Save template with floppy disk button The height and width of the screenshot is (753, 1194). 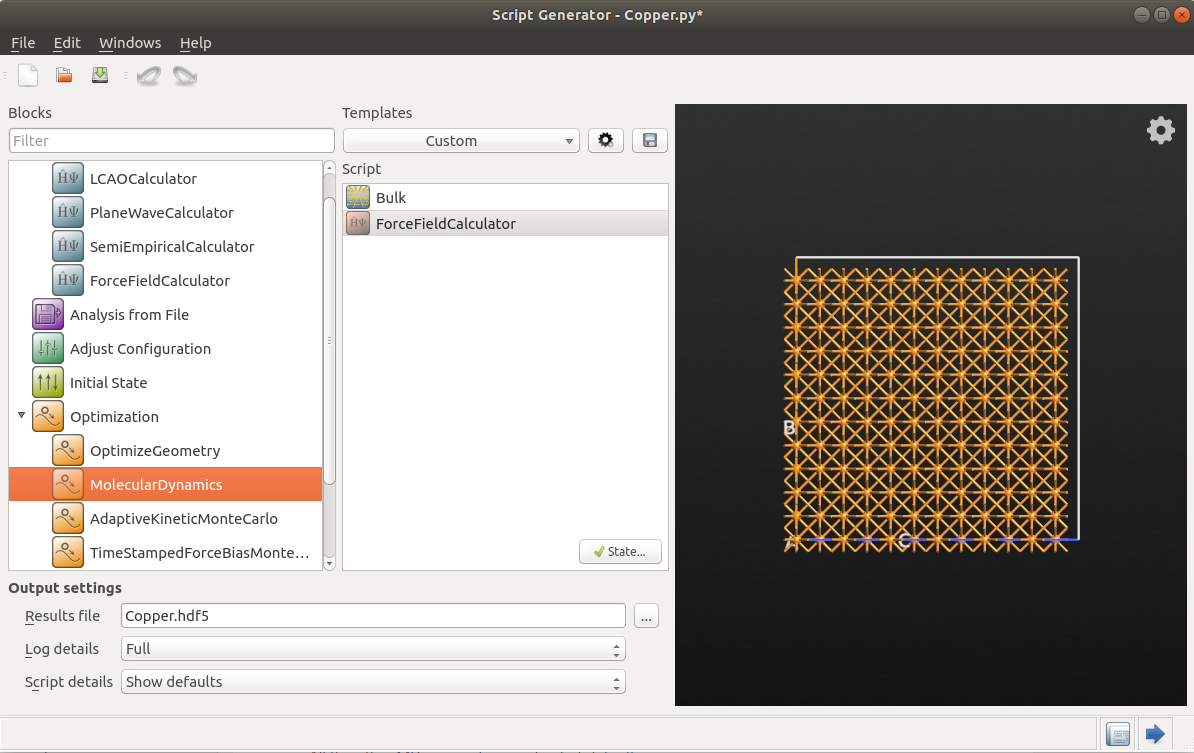(x=650, y=140)
